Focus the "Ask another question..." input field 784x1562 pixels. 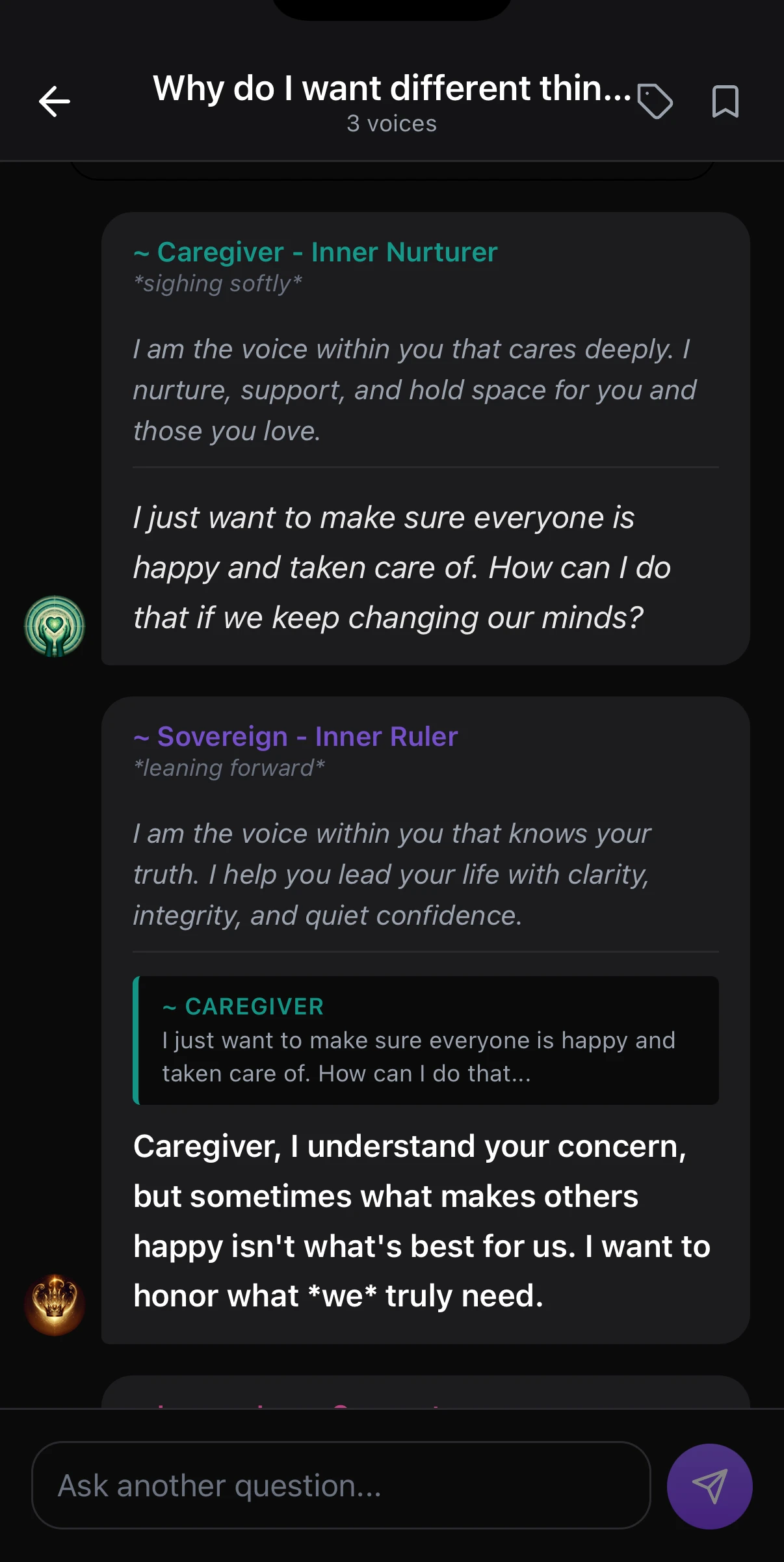(341, 1486)
